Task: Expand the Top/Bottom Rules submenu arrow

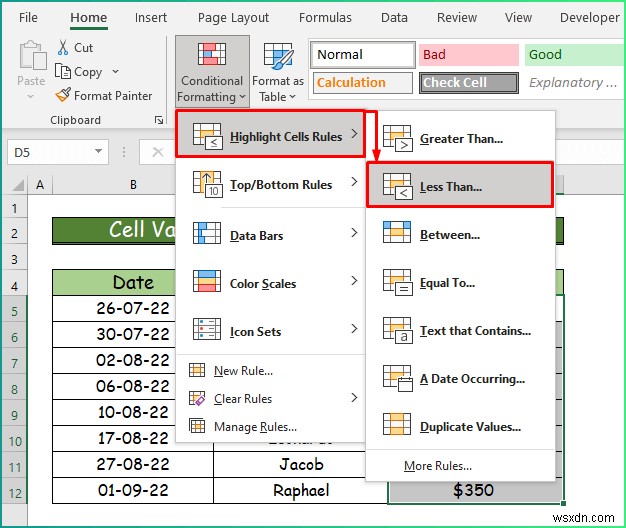Action: click(x=354, y=182)
